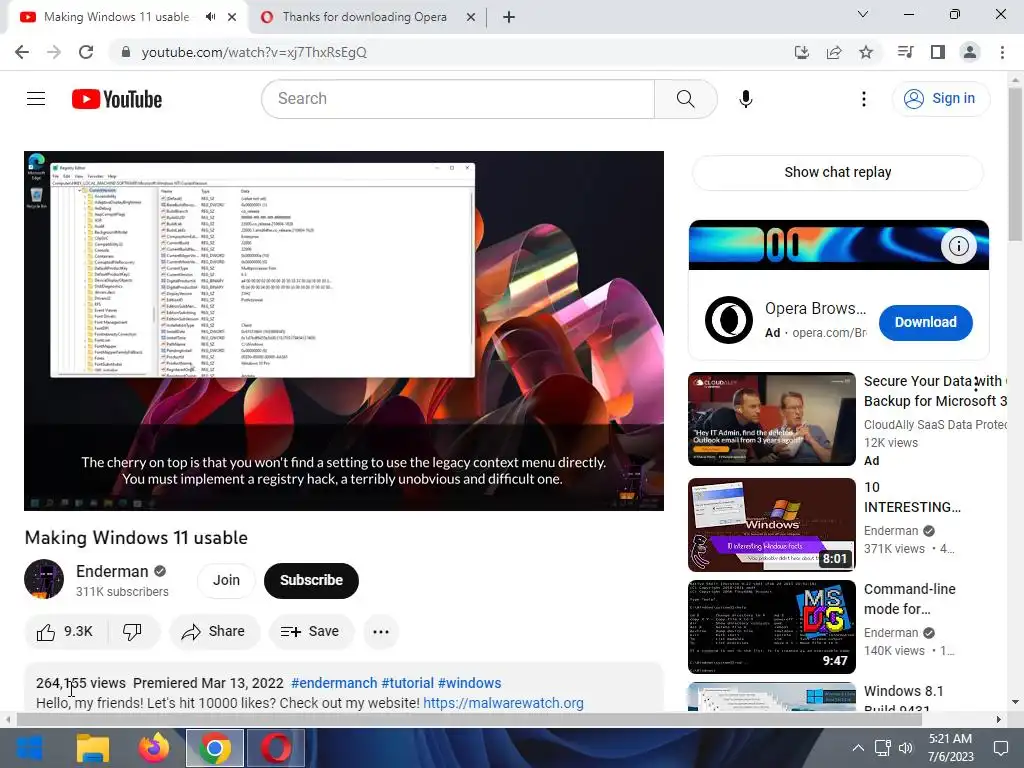Image resolution: width=1024 pixels, height=768 pixels.
Task: Open the Chrome profile avatar
Action: pos(970,52)
